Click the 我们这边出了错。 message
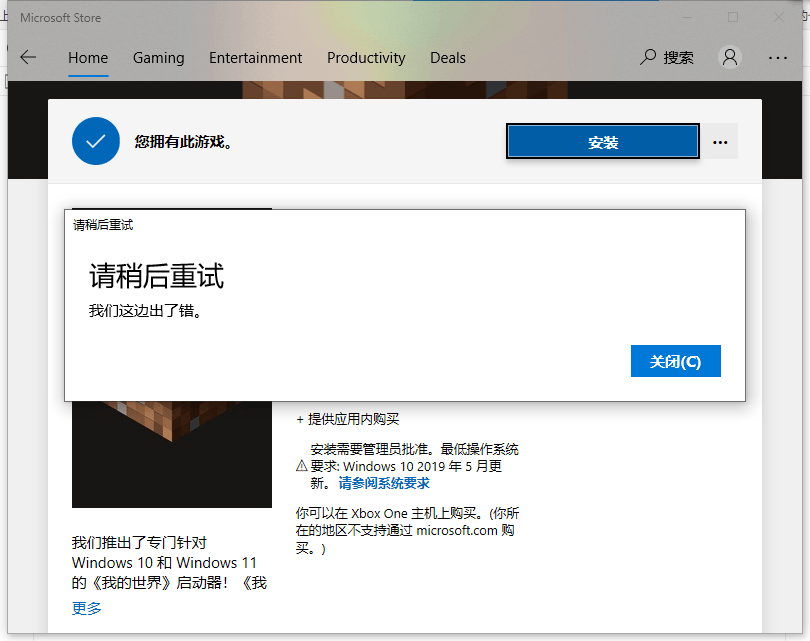The height and width of the screenshot is (641, 810). pos(145,311)
